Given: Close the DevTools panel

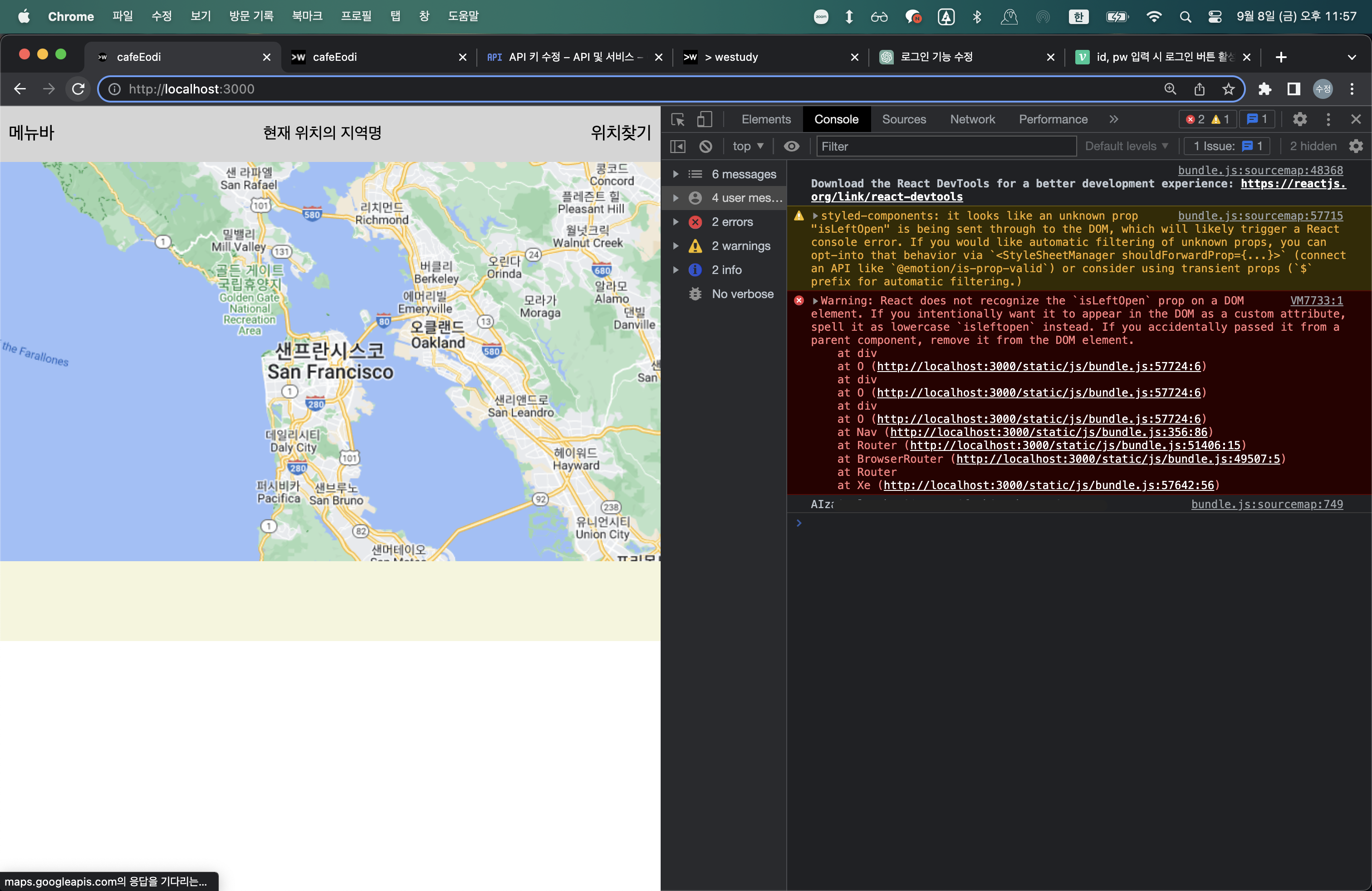Looking at the screenshot, I should 1356,119.
